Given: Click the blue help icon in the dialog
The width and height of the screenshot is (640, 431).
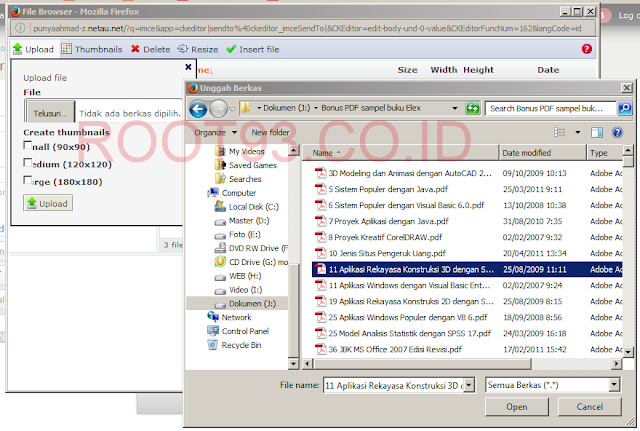Looking at the screenshot, I should [617, 132].
